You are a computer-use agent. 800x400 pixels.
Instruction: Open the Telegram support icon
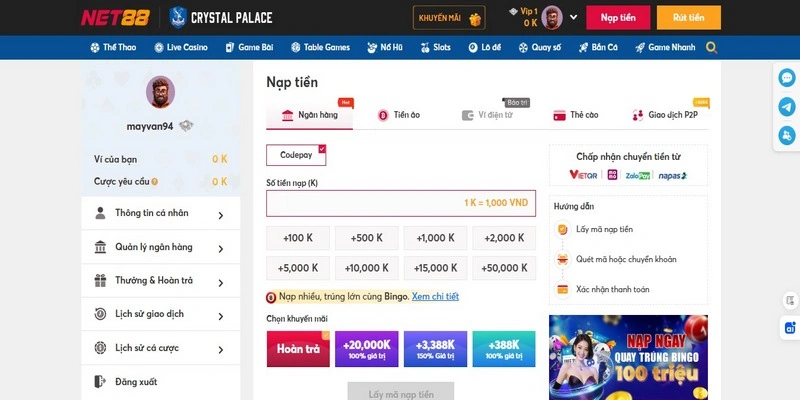(787, 107)
